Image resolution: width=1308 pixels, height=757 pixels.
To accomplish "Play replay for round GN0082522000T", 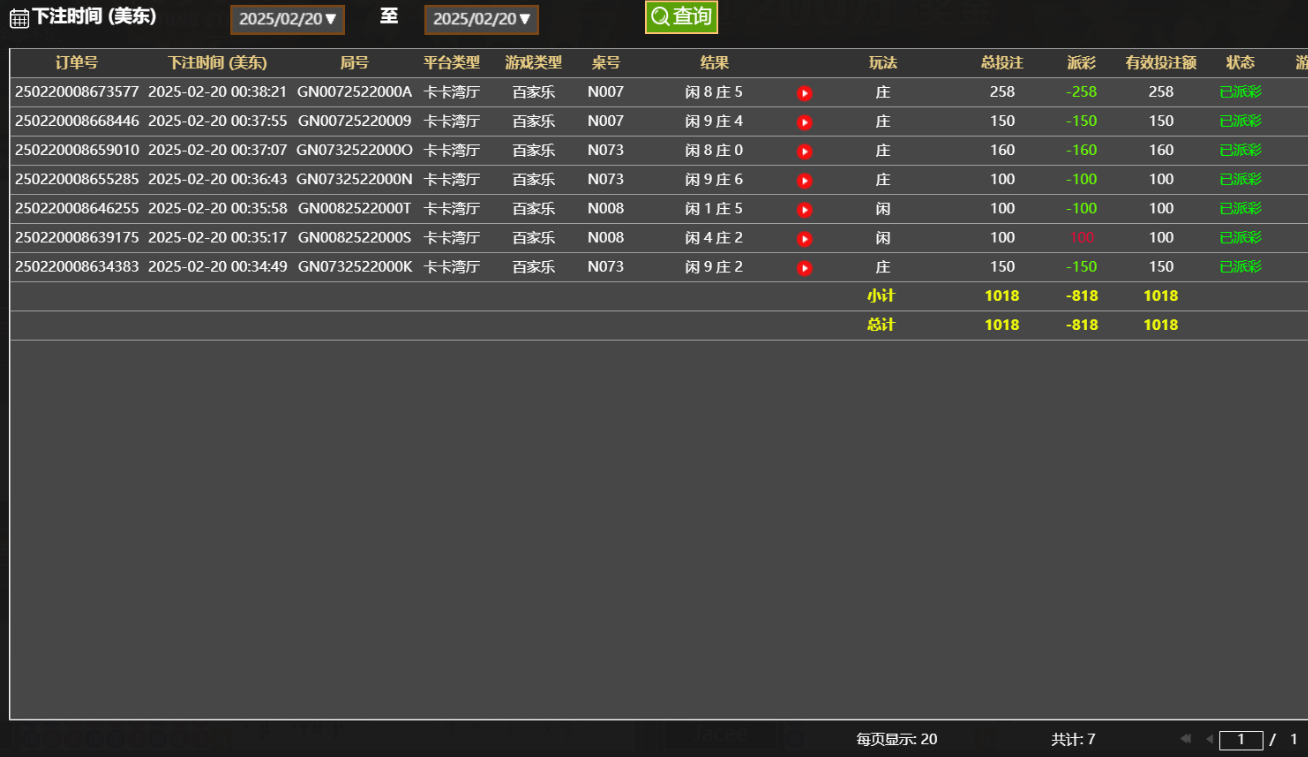I will 804,210.
